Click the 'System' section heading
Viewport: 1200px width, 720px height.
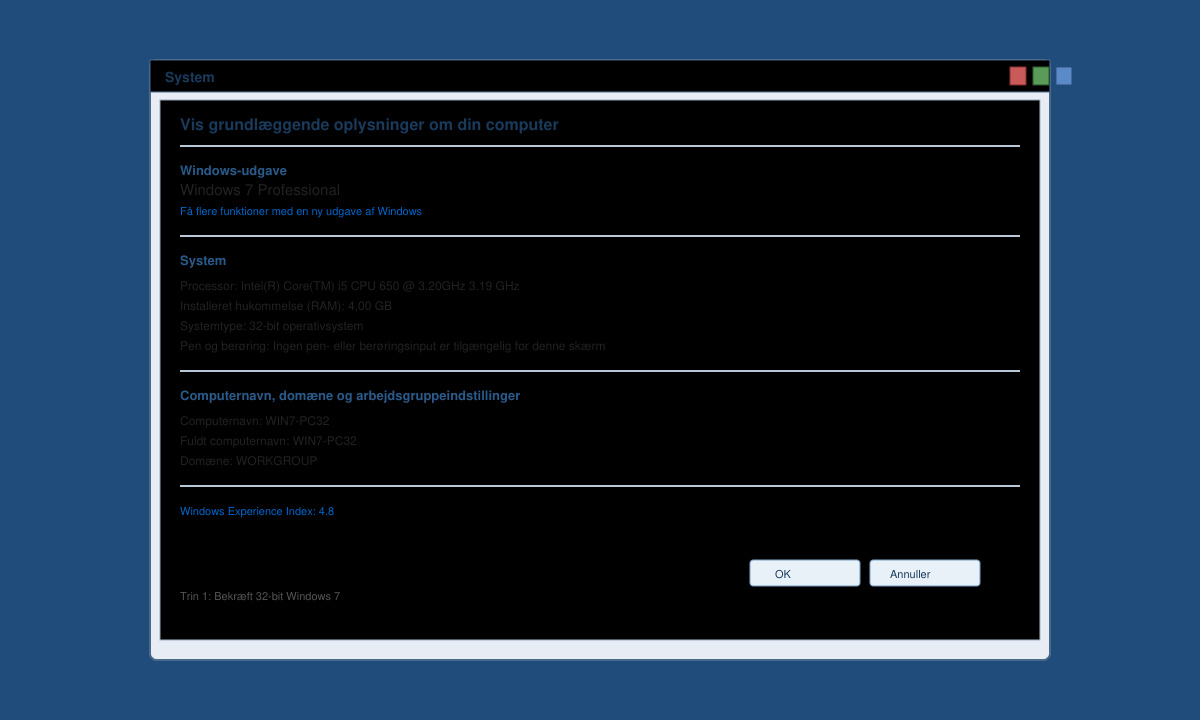click(203, 260)
